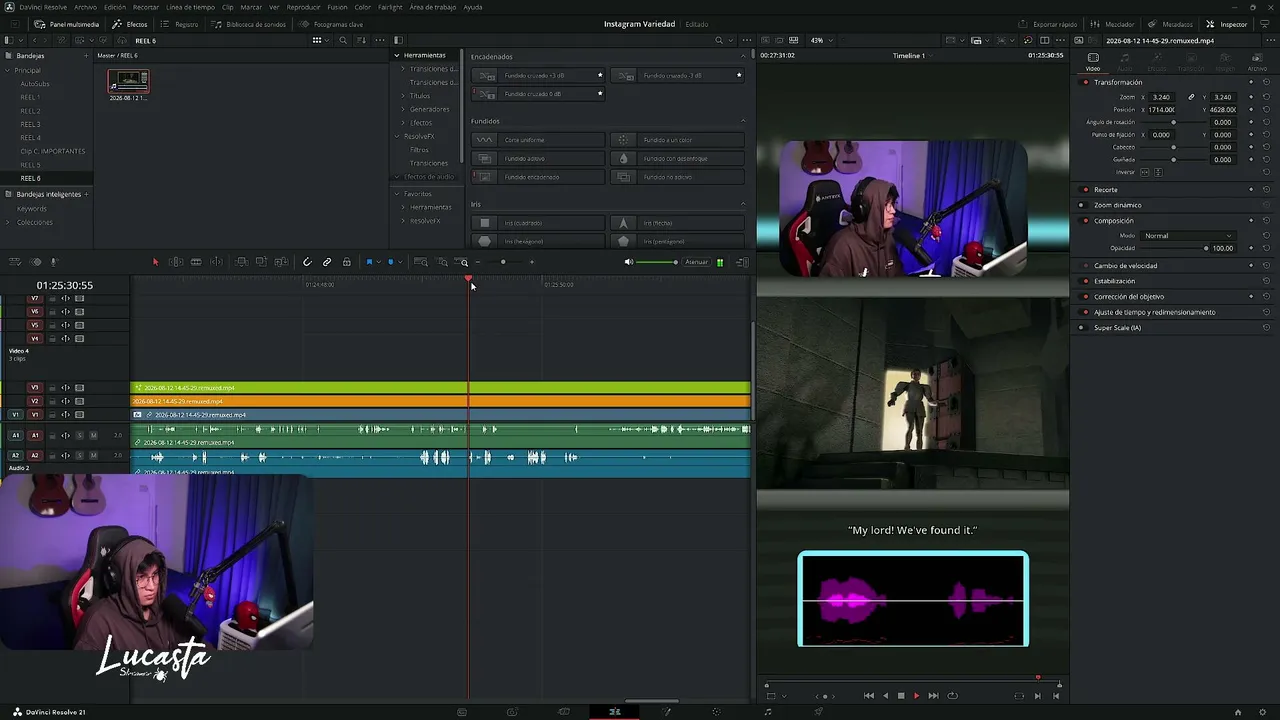1280x720 pixels.
Task: Open the Archivo tab in Inspector
Action: click(x=1257, y=60)
